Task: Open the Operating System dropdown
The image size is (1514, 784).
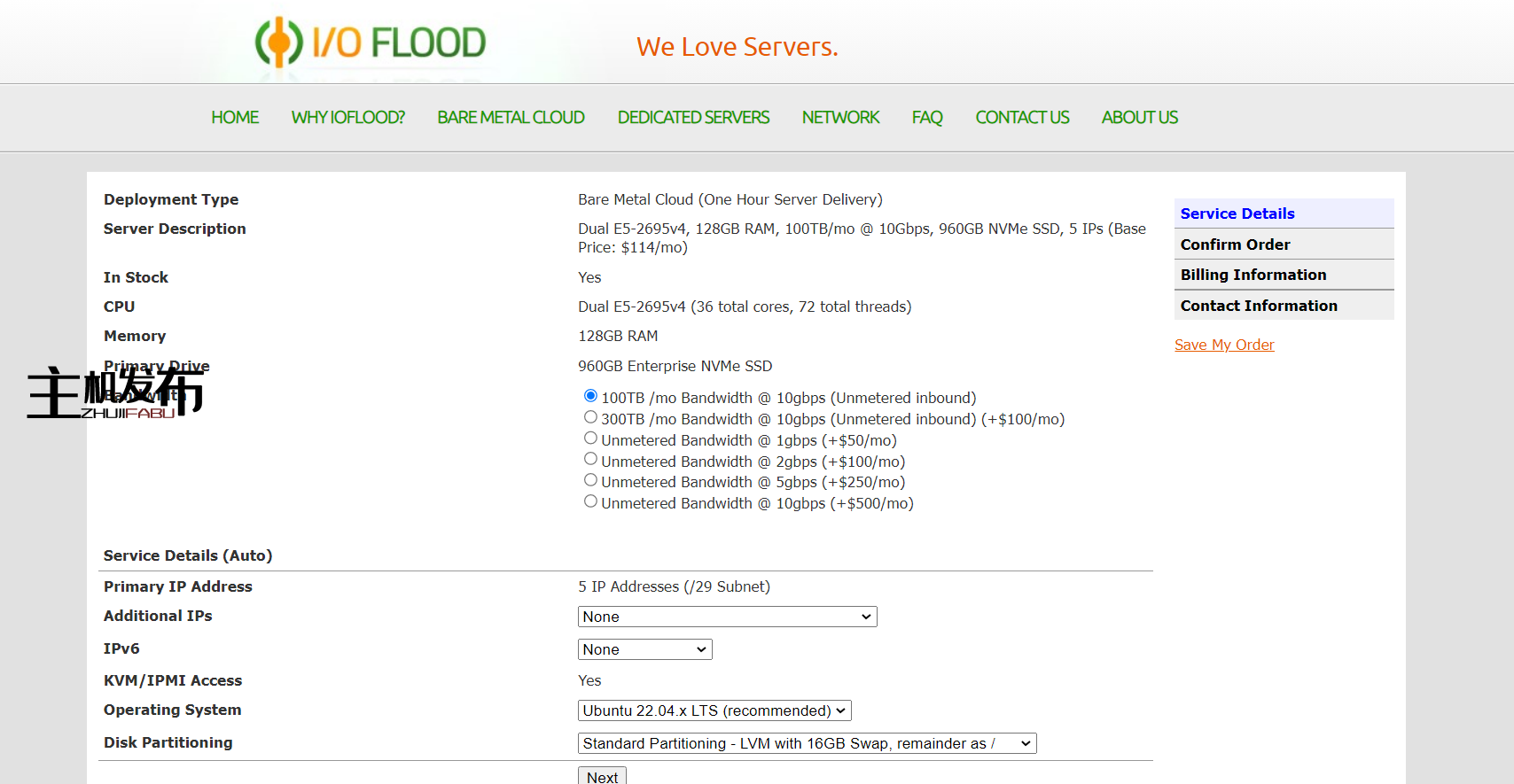Action: 714,710
